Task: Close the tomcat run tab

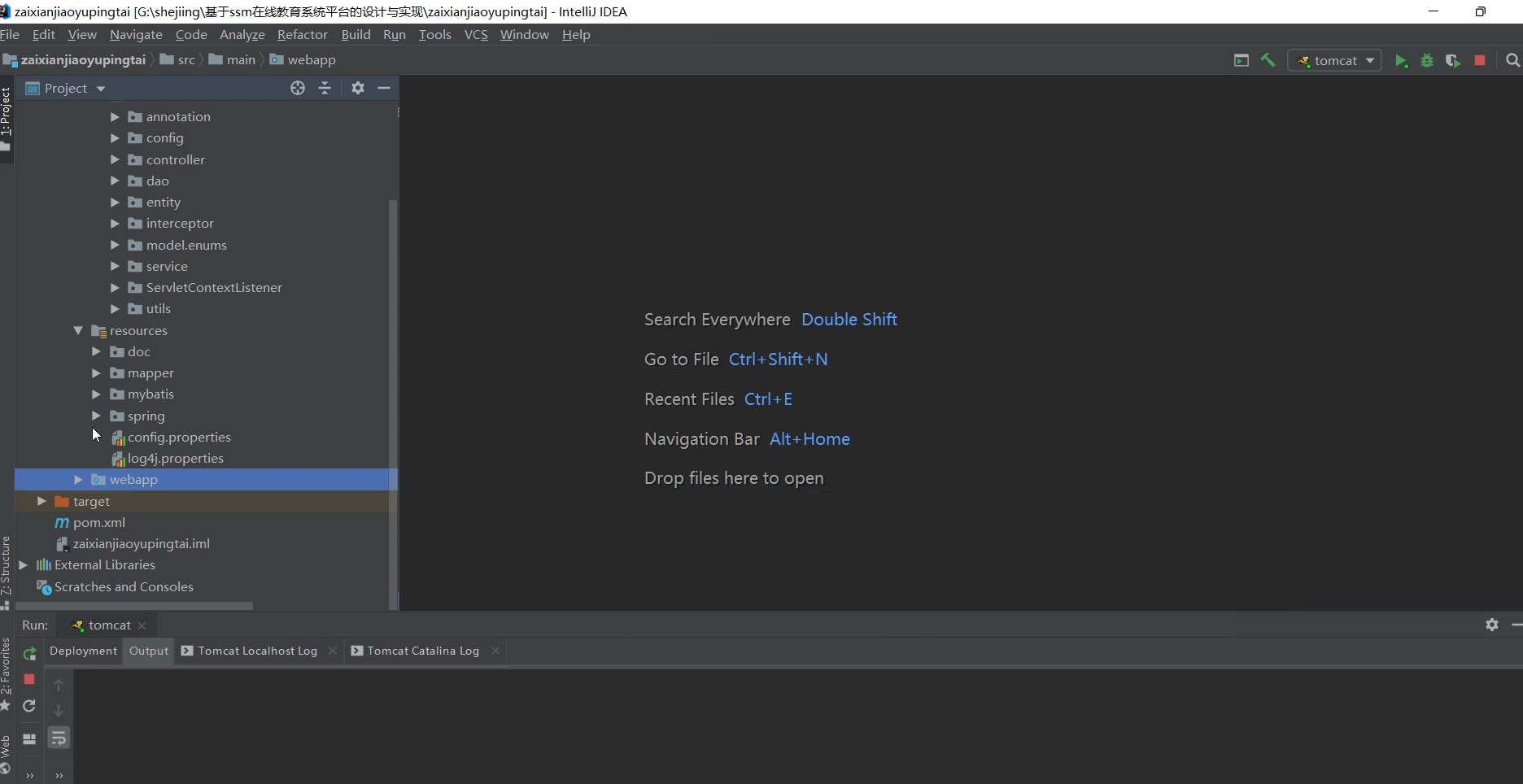Action: pyautogui.click(x=142, y=625)
